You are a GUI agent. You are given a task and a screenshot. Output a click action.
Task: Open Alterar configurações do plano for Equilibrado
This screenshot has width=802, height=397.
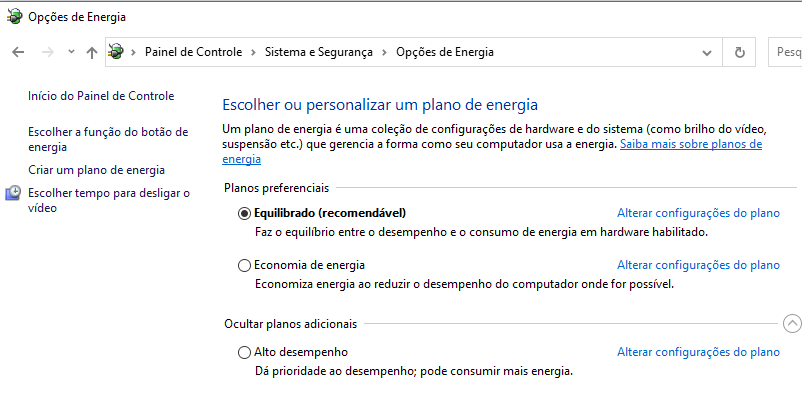698,213
